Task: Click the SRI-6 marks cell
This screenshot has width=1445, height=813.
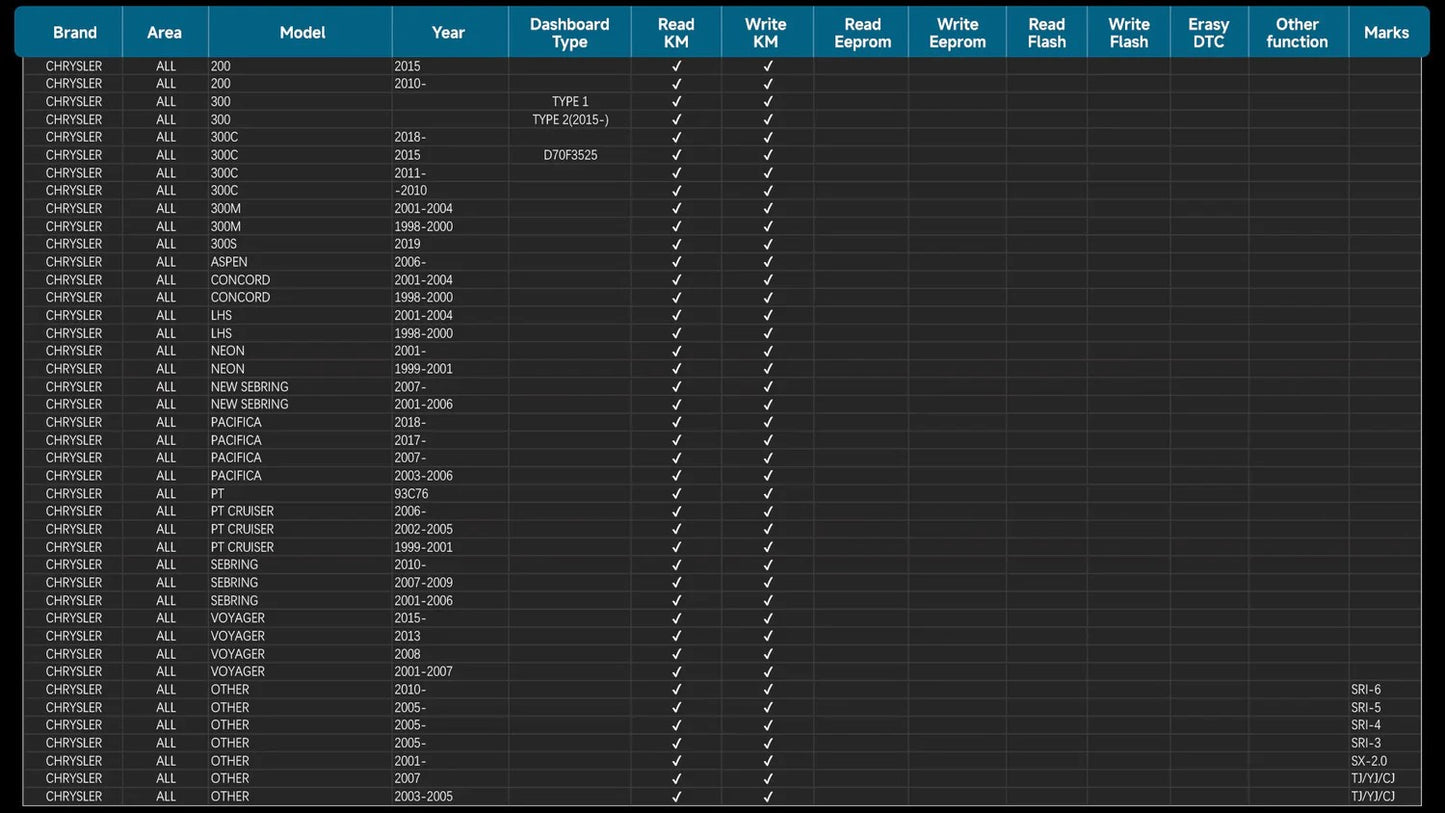Action: pyautogui.click(x=1365, y=690)
